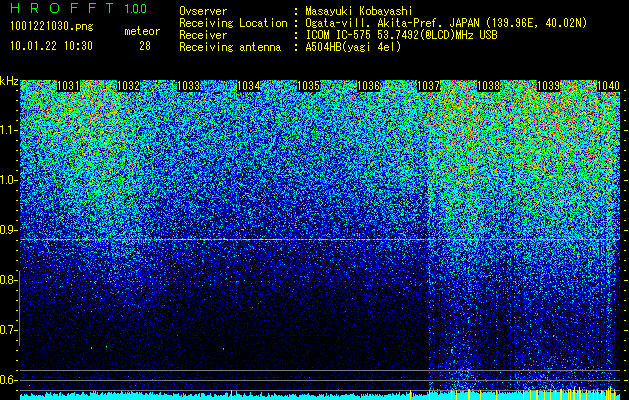The height and width of the screenshot is (400, 629).
Task: Click the 1038 time marker label
Action: coord(489,86)
